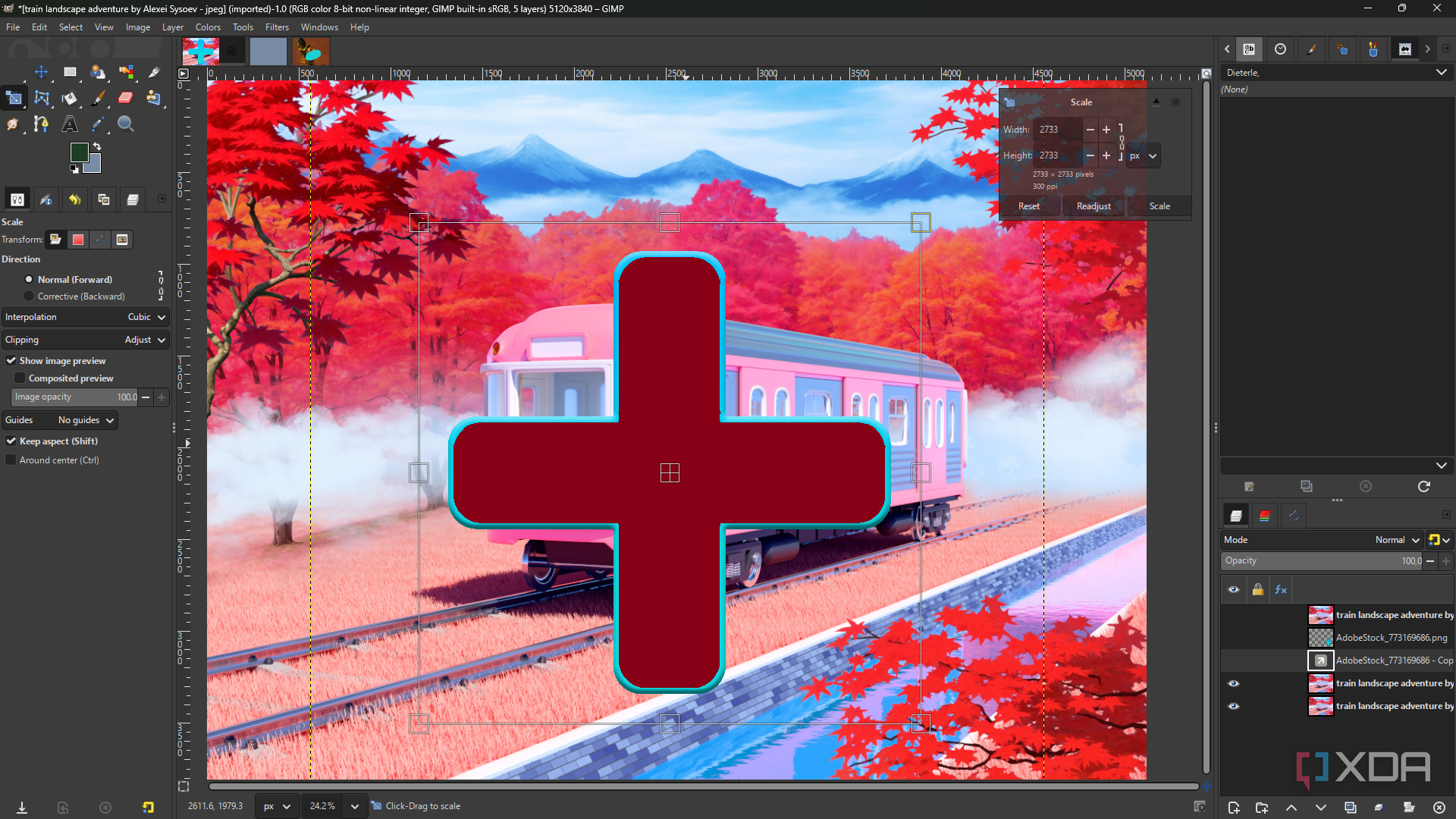
Task: Open the Colors menu
Action: click(208, 27)
